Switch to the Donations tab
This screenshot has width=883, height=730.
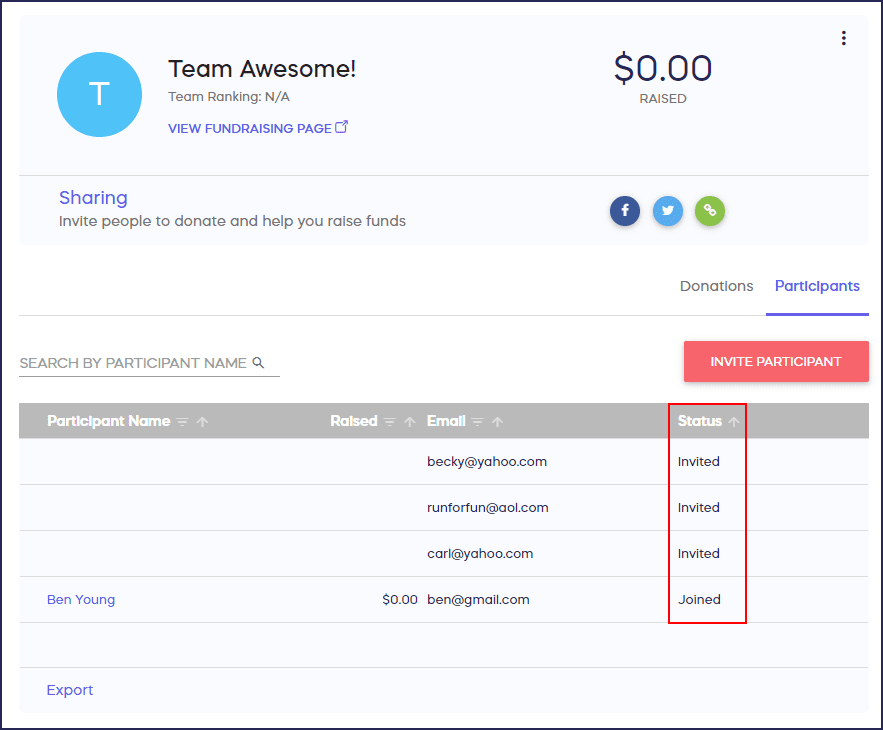(x=716, y=286)
